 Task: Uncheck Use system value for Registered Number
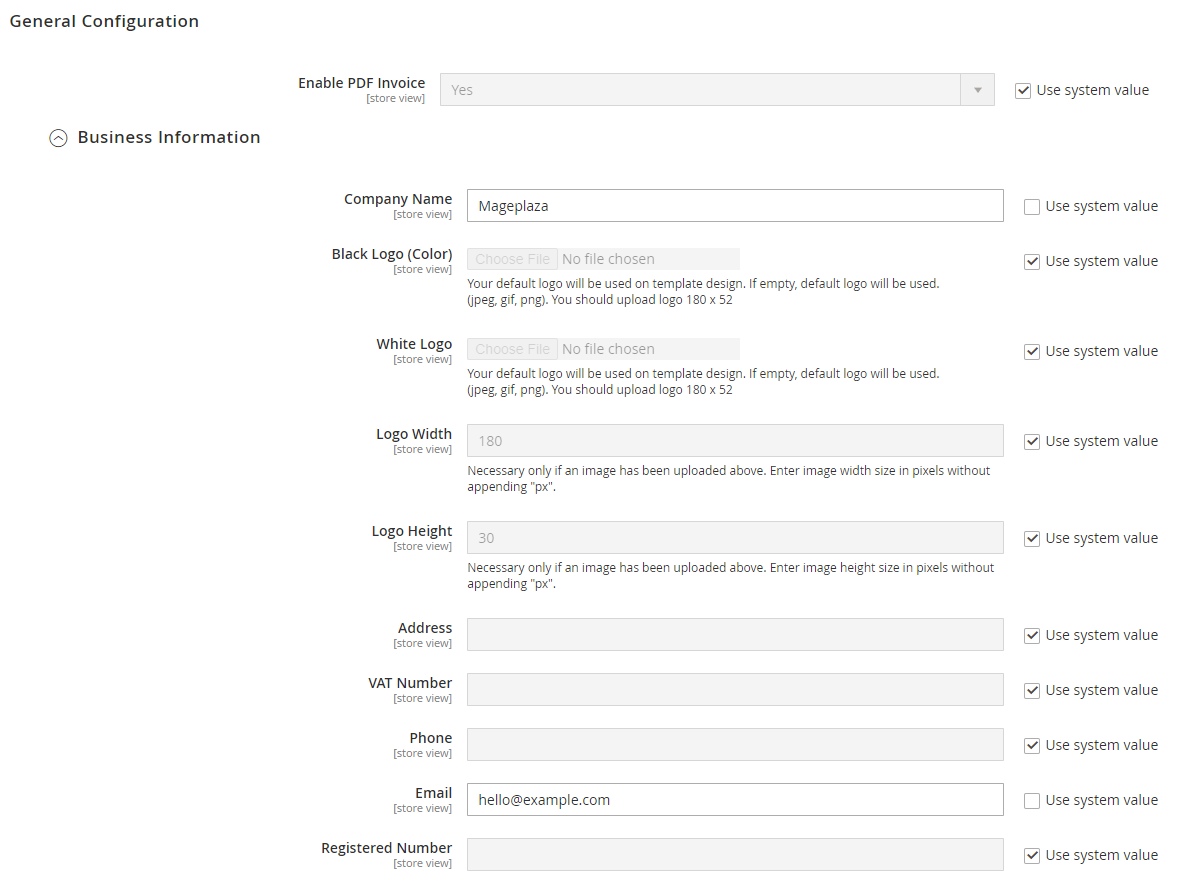(x=1032, y=856)
